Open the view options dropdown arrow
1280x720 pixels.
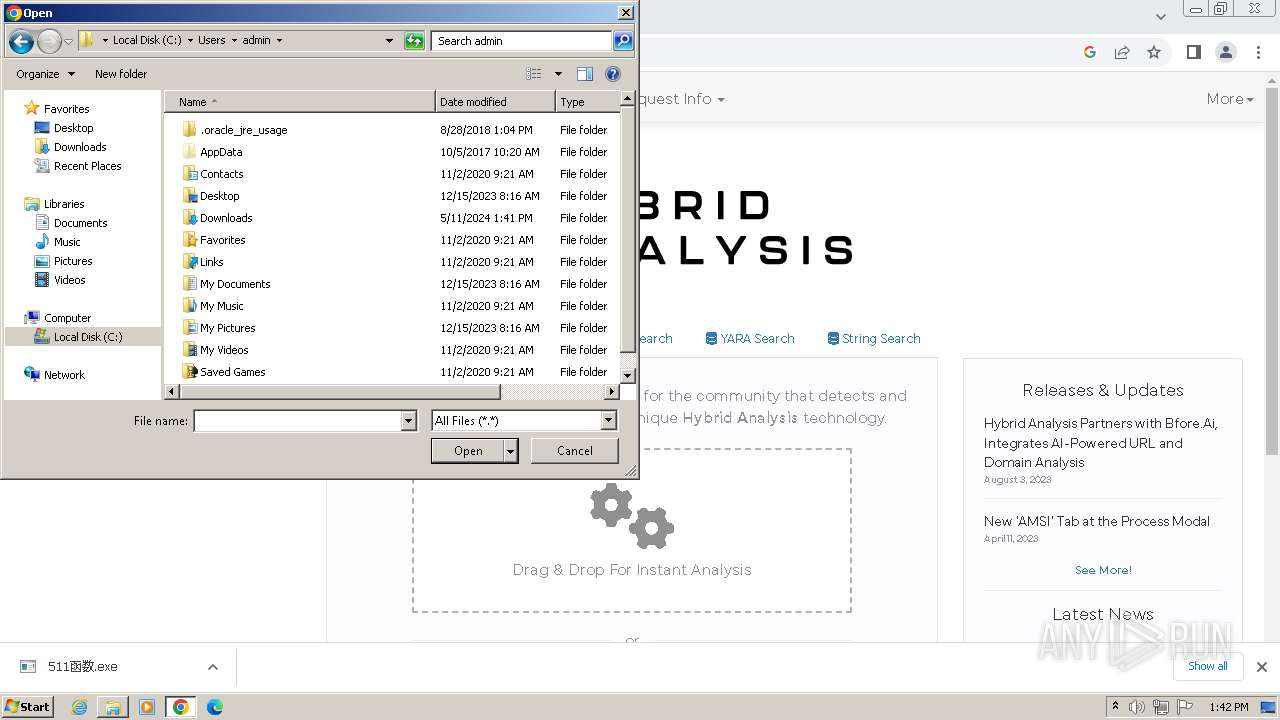coord(558,74)
